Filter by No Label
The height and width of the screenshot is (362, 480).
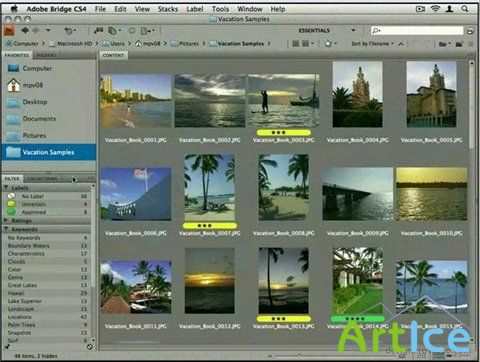[x=47, y=196]
